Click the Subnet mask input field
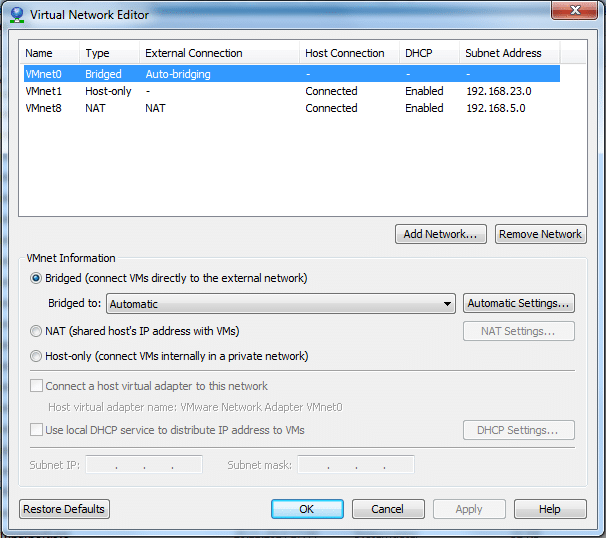The height and width of the screenshot is (538, 606). (x=356, y=464)
